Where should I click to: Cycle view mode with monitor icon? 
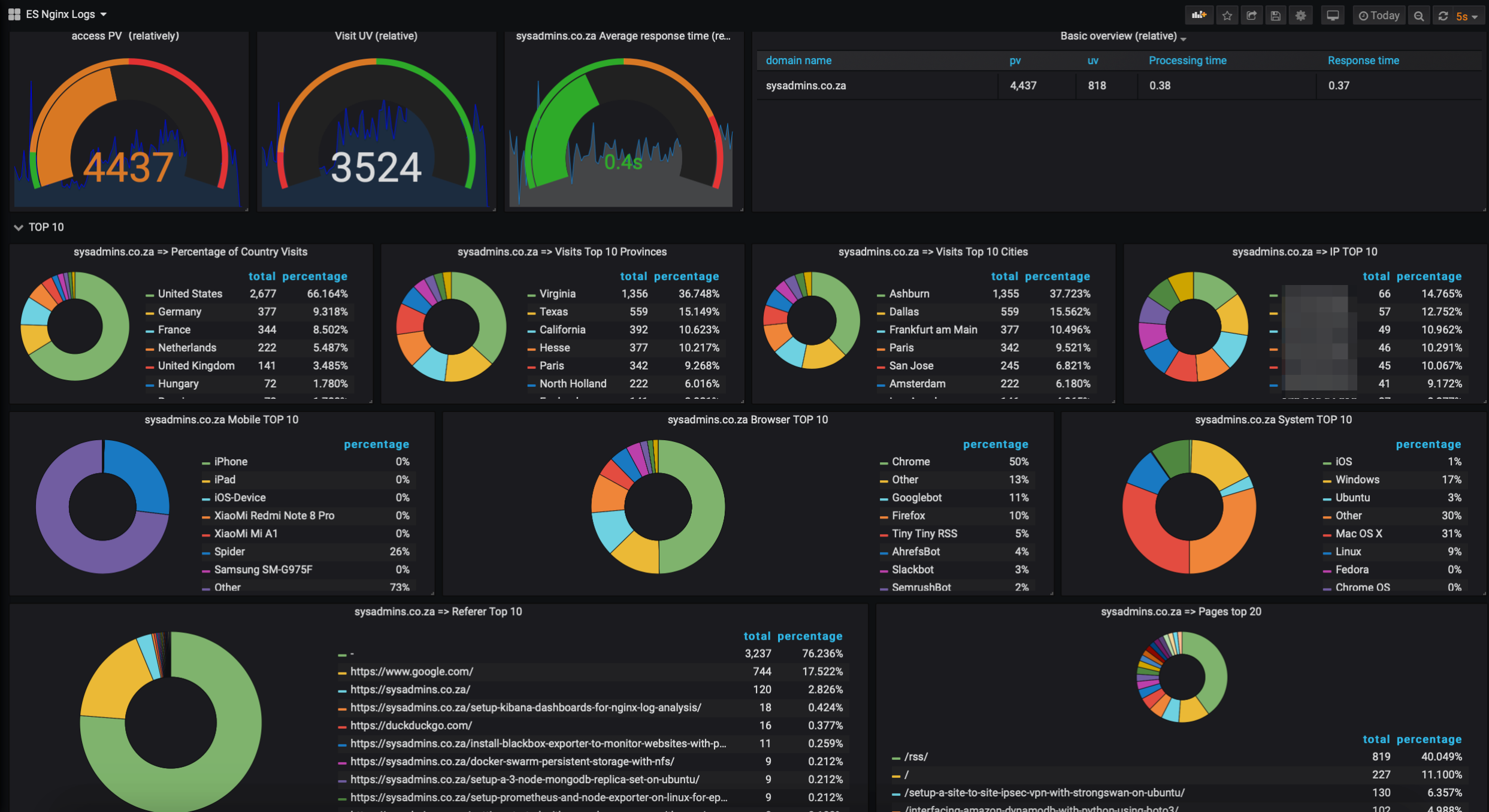tap(1333, 16)
